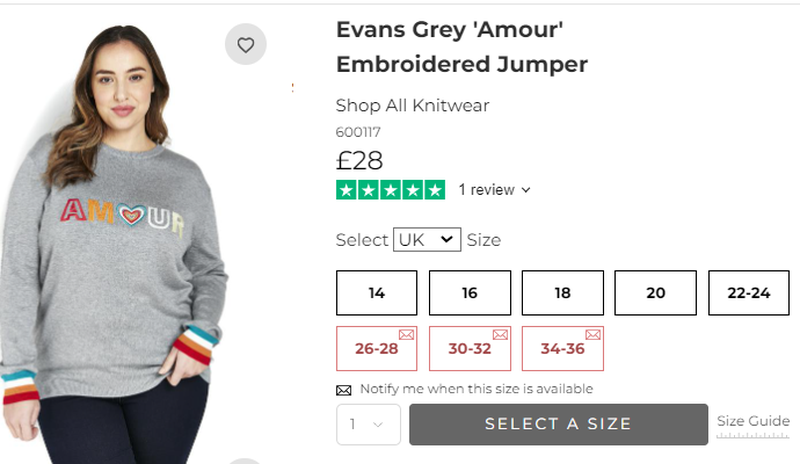
Task: Choose size 22-24
Action: [x=748, y=293]
